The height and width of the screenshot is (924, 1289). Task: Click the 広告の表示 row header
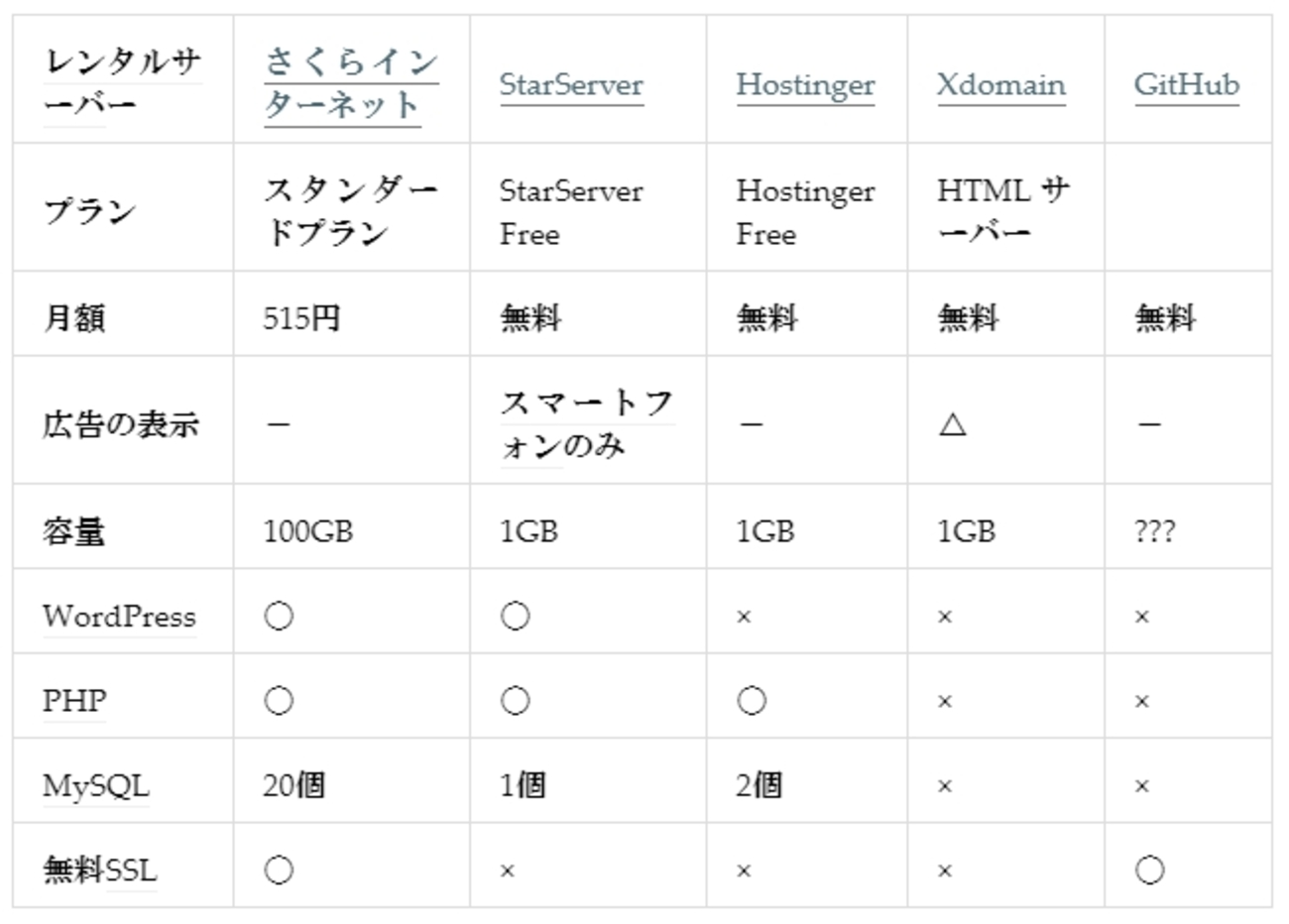click(x=121, y=424)
